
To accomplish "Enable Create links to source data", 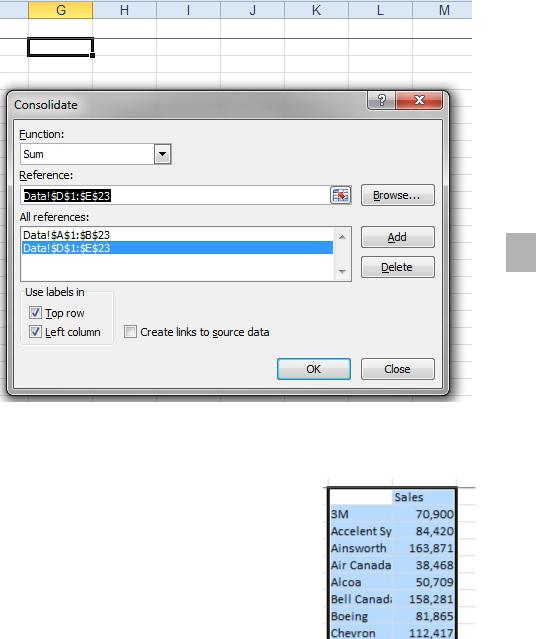I will tap(130, 332).
